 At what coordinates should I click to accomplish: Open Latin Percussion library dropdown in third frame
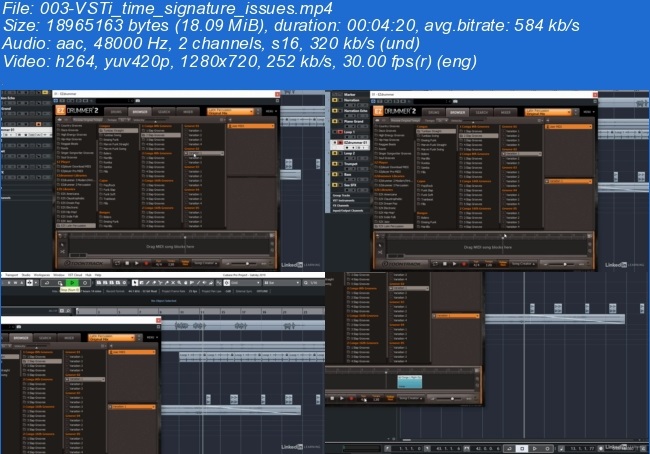pyautogui.click(x=113, y=337)
